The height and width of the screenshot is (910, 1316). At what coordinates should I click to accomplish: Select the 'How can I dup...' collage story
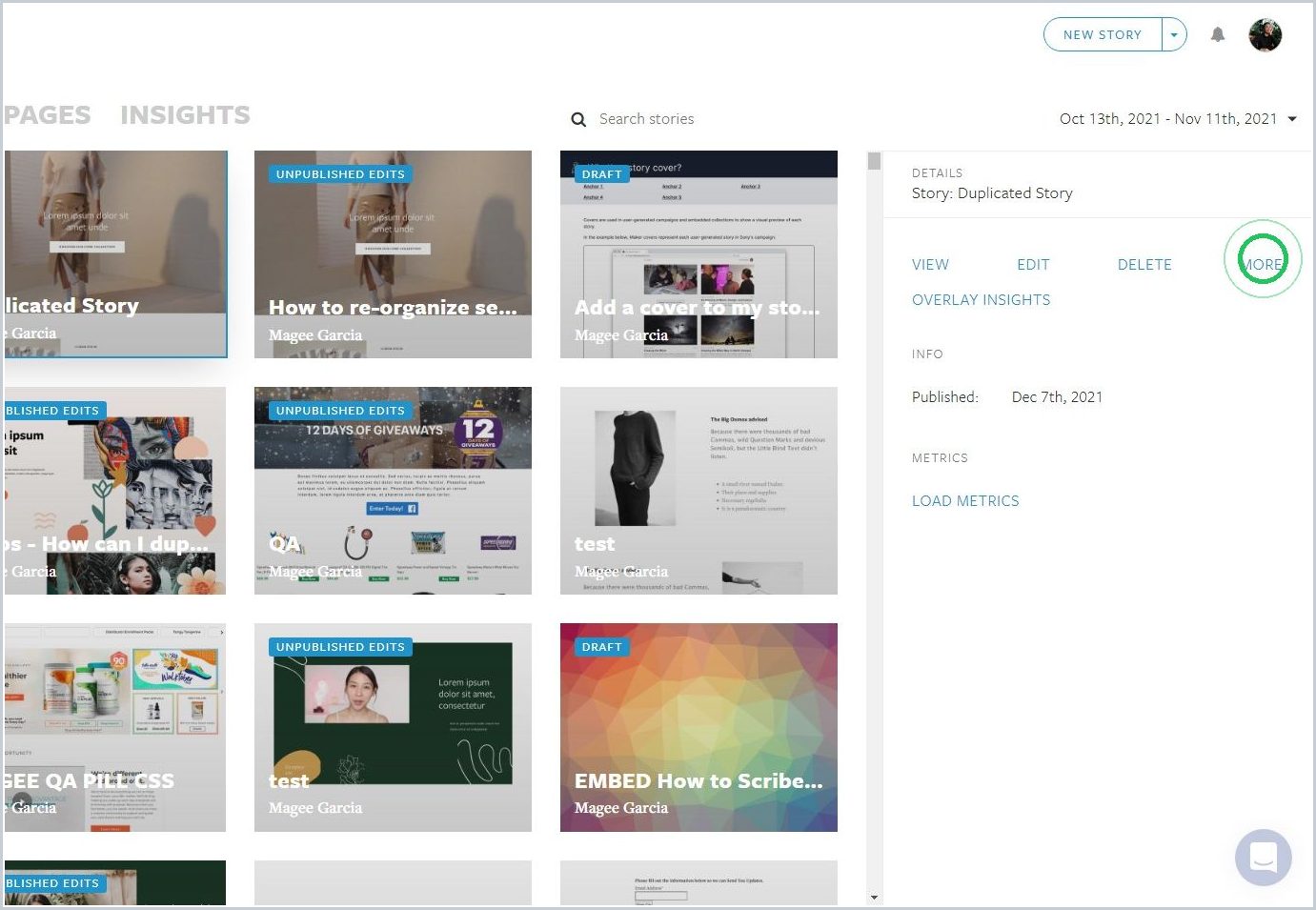[115, 491]
